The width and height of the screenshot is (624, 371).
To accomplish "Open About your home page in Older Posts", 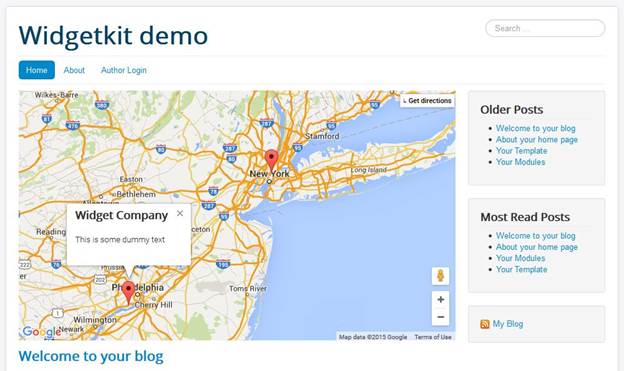I will (536, 140).
